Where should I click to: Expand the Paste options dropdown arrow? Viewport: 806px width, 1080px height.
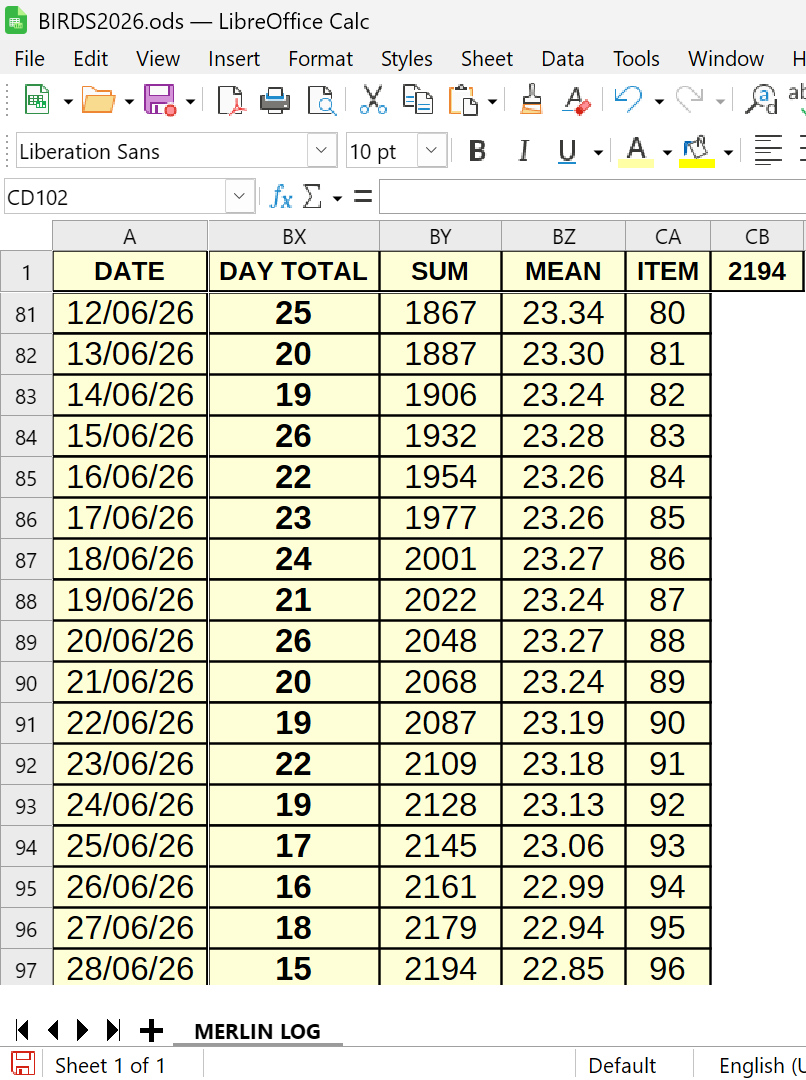click(x=493, y=102)
